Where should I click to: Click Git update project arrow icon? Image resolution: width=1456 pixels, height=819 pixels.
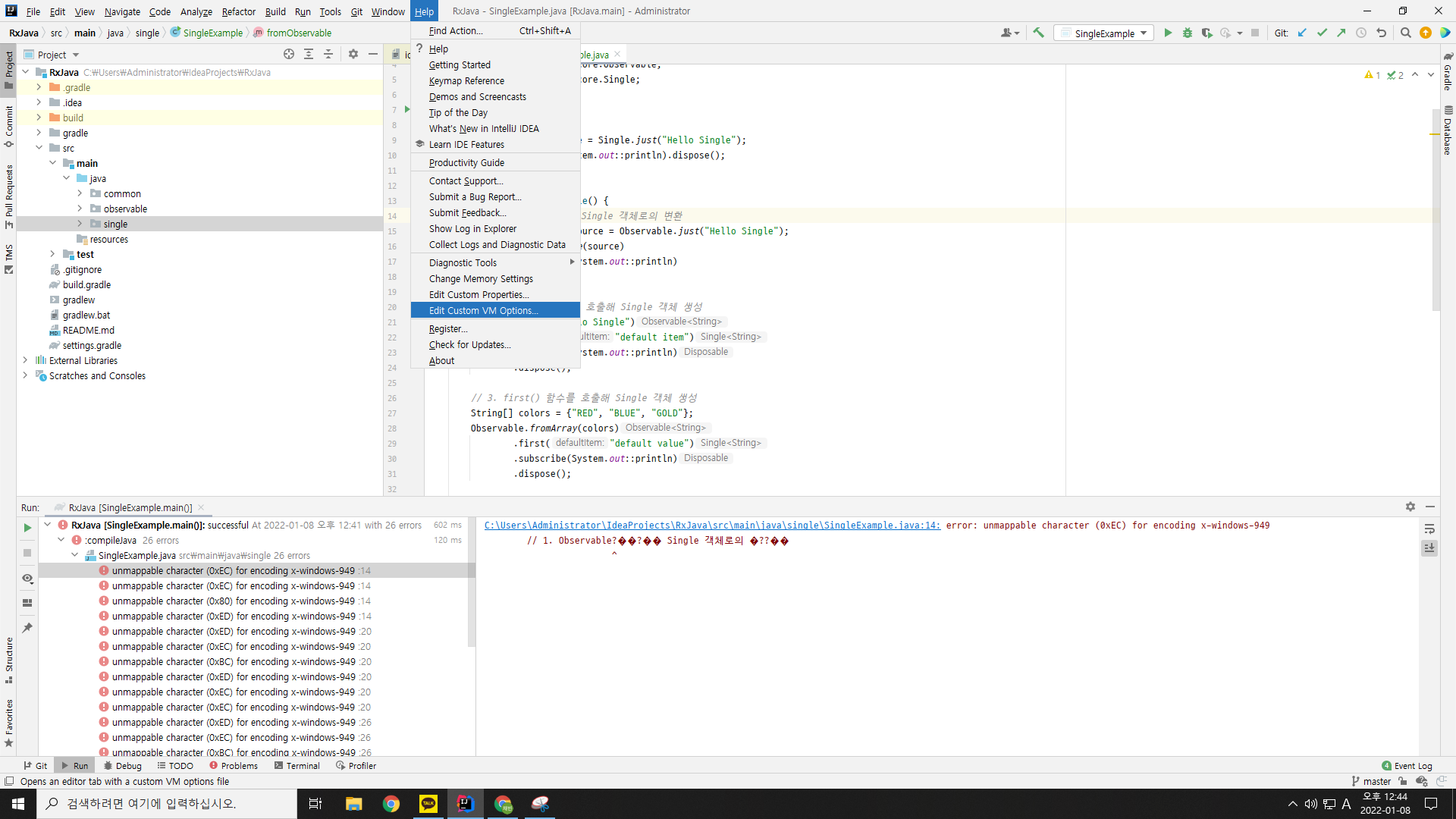pos(1302,33)
